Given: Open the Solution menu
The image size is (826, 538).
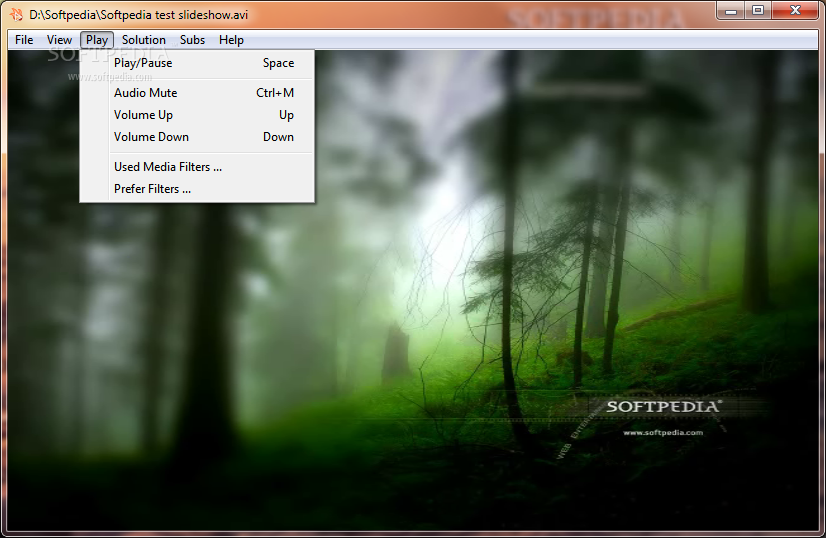Looking at the screenshot, I should [x=143, y=40].
